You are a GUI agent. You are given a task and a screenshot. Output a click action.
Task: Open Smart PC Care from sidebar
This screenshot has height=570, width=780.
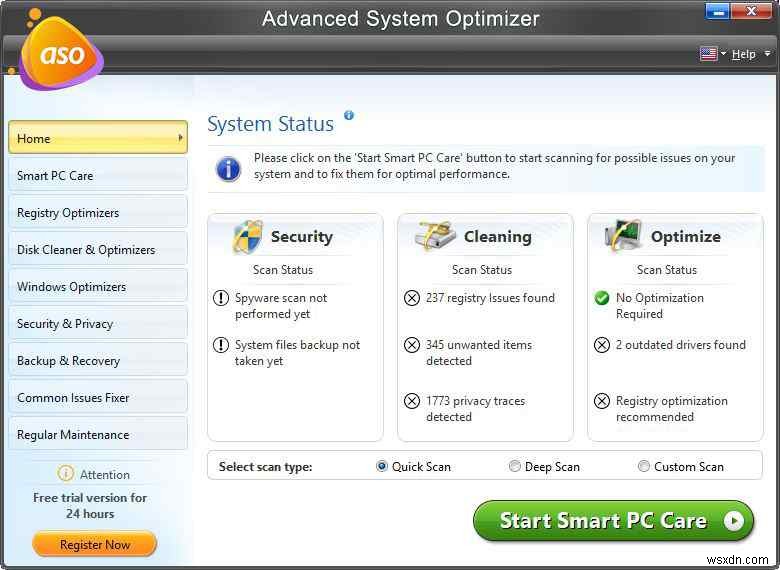pyautogui.click(x=98, y=175)
